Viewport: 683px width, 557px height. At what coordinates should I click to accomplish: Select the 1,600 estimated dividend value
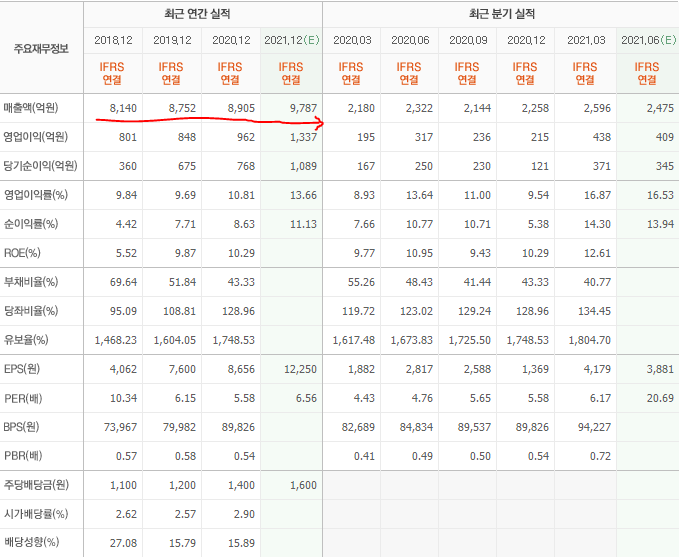coord(304,485)
